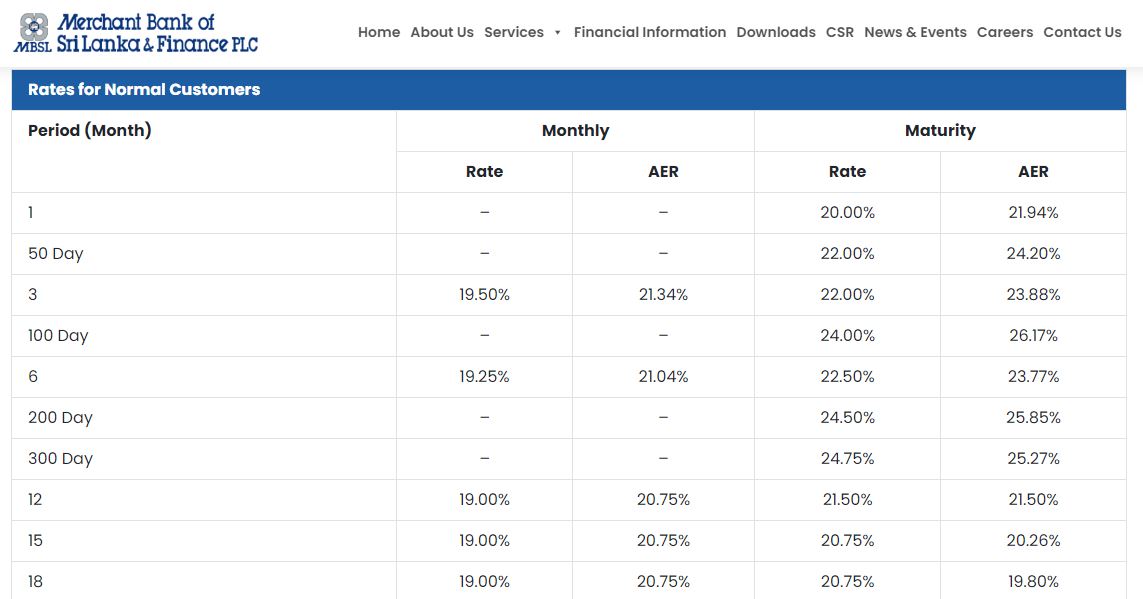Open the Careers link

coord(1004,32)
